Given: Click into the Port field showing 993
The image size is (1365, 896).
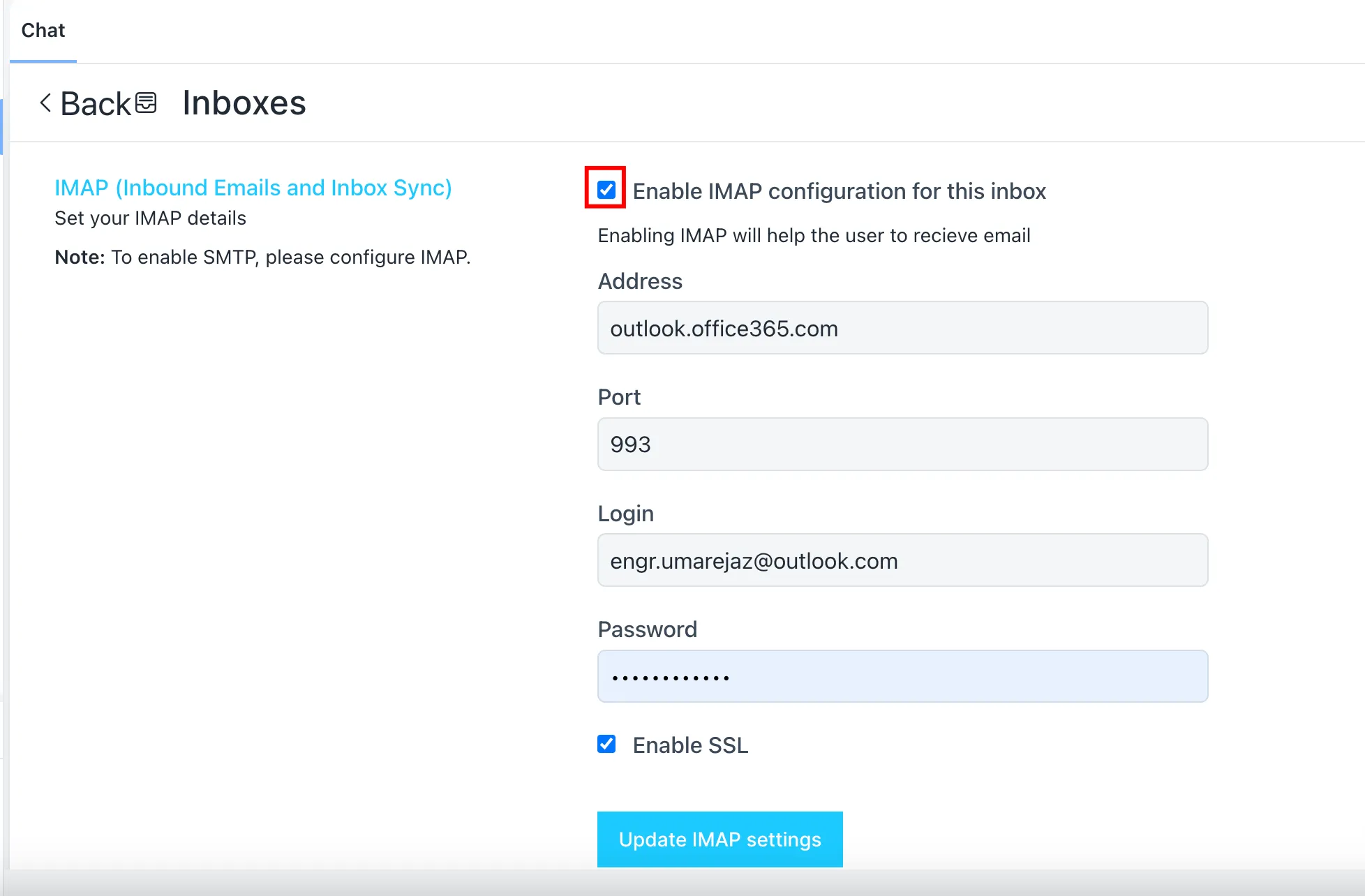Looking at the screenshot, I should [x=902, y=445].
